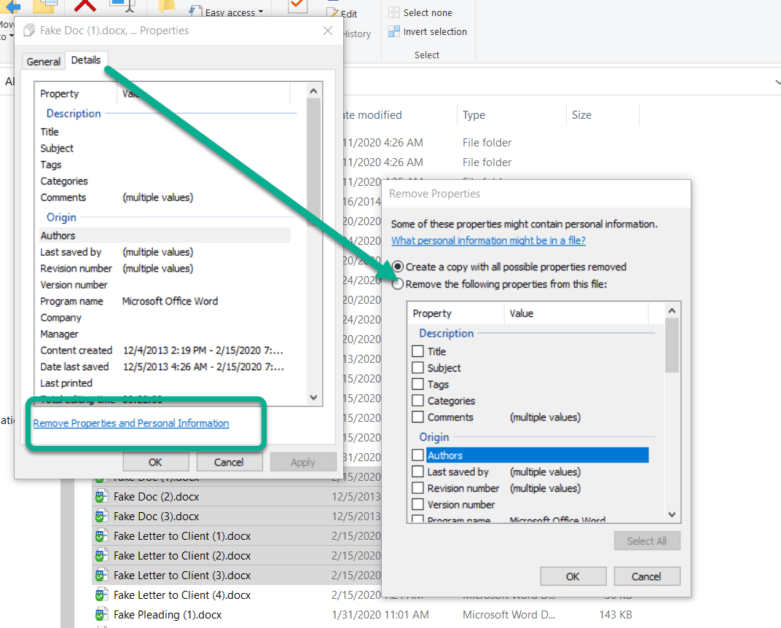The width and height of the screenshot is (781, 628).
Task: Click the Program name row in Properties details
Action: (x=164, y=301)
